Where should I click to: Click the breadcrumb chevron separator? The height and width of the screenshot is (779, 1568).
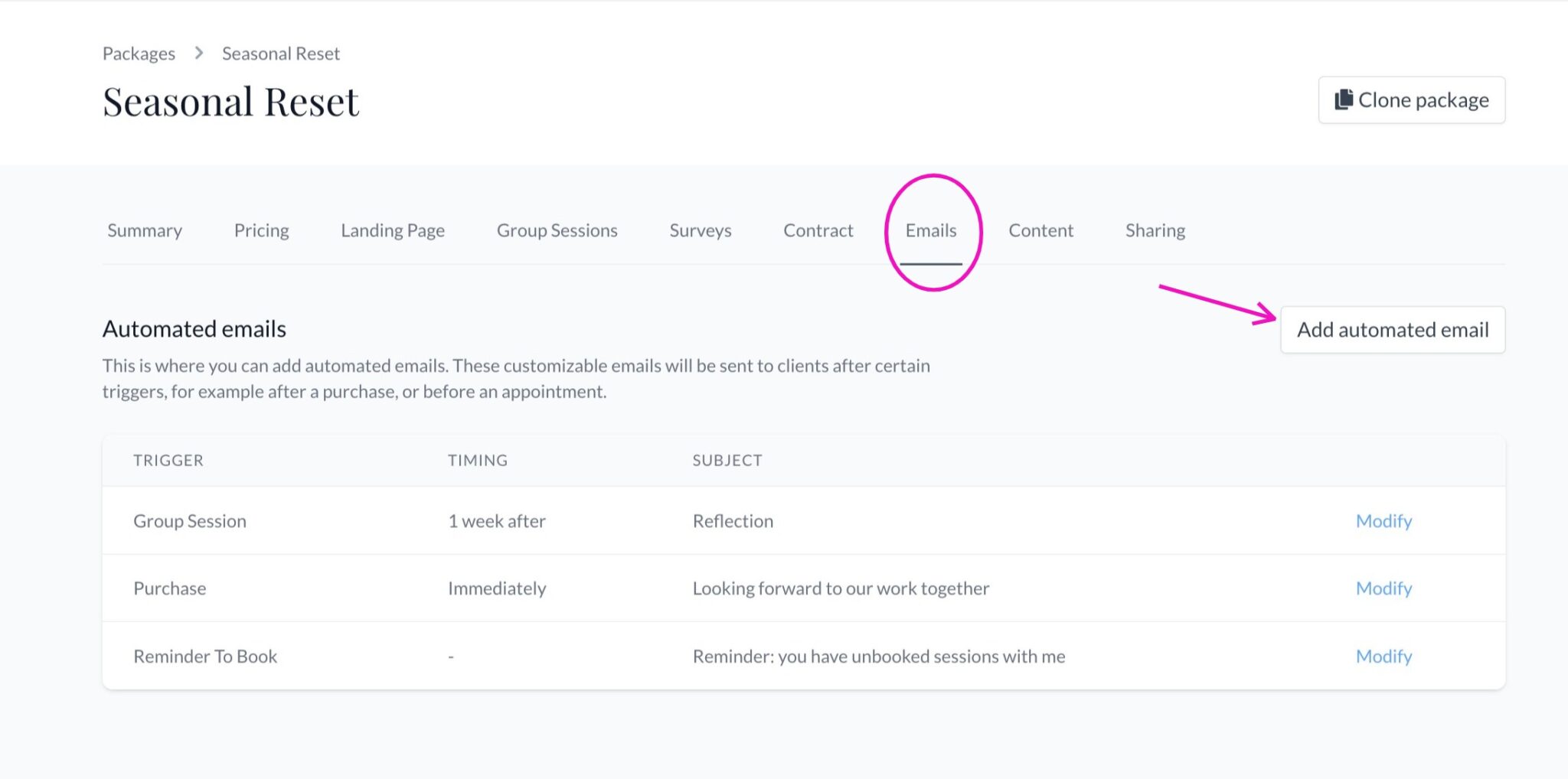(x=199, y=53)
